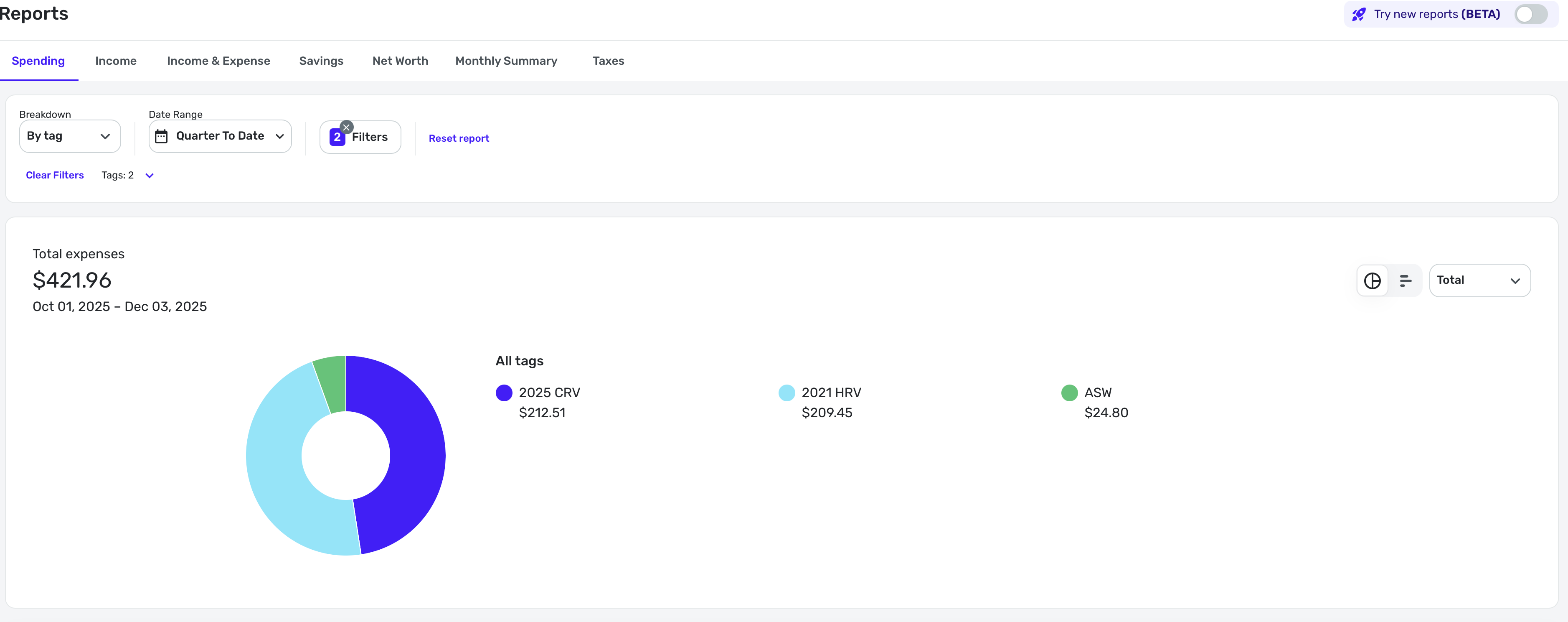
Task: Click the 2025 CRV purple legend dot
Action: [504, 393]
